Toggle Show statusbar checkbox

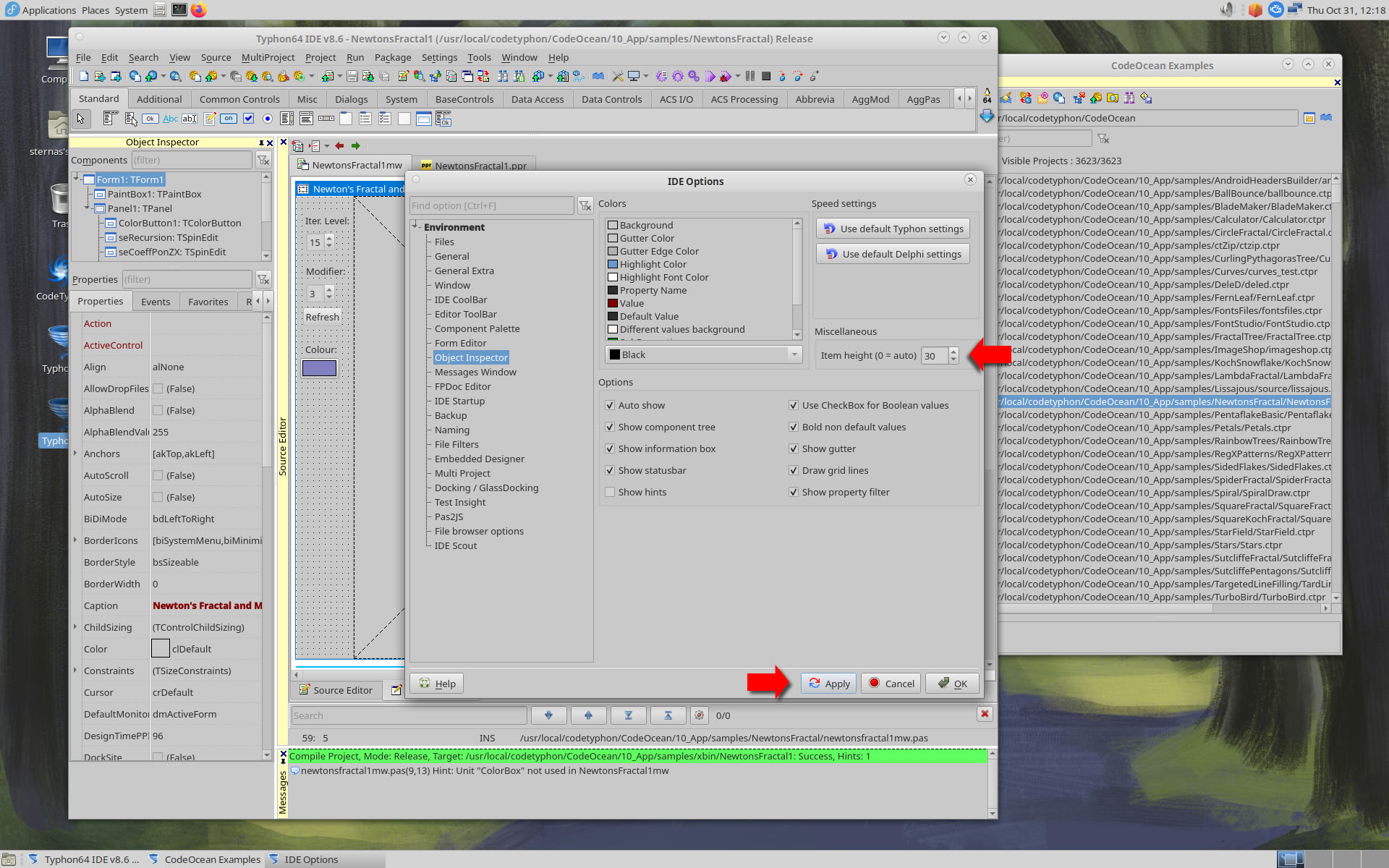[x=610, y=471]
